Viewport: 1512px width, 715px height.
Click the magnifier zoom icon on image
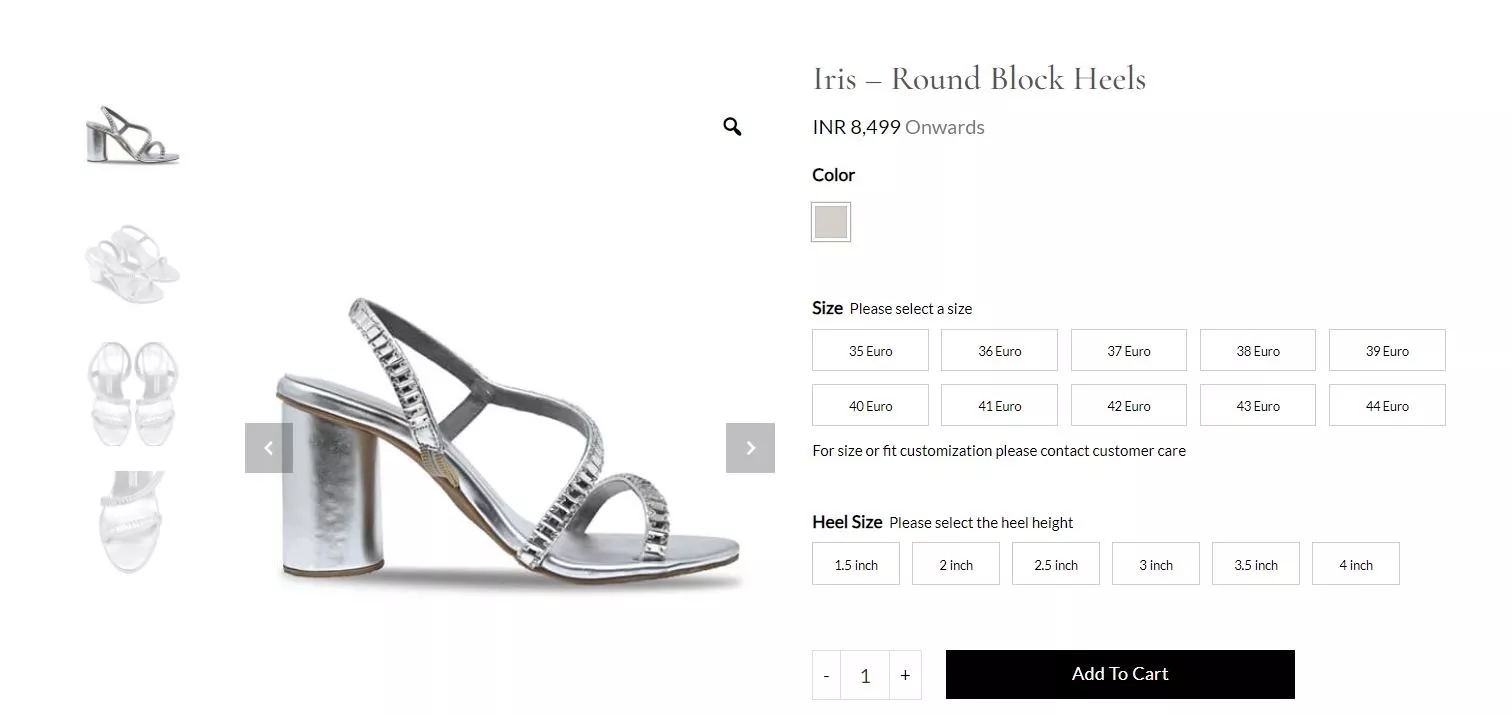[x=732, y=127]
